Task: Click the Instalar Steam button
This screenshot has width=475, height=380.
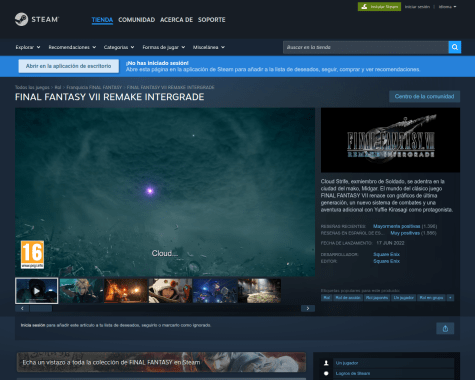Action: [379, 7]
